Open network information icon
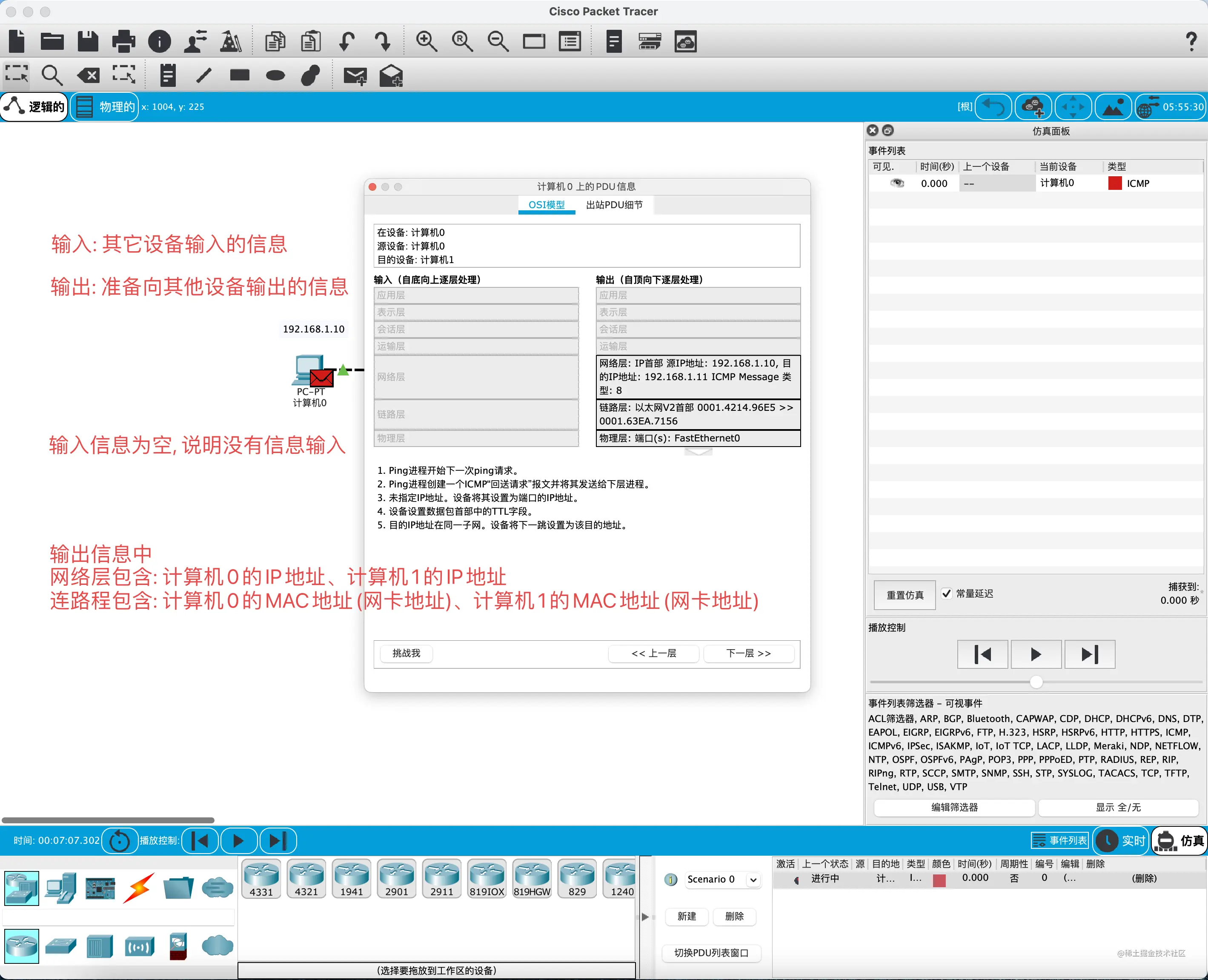The height and width of the screenshot is (980, 1208). tap(159, 41)
